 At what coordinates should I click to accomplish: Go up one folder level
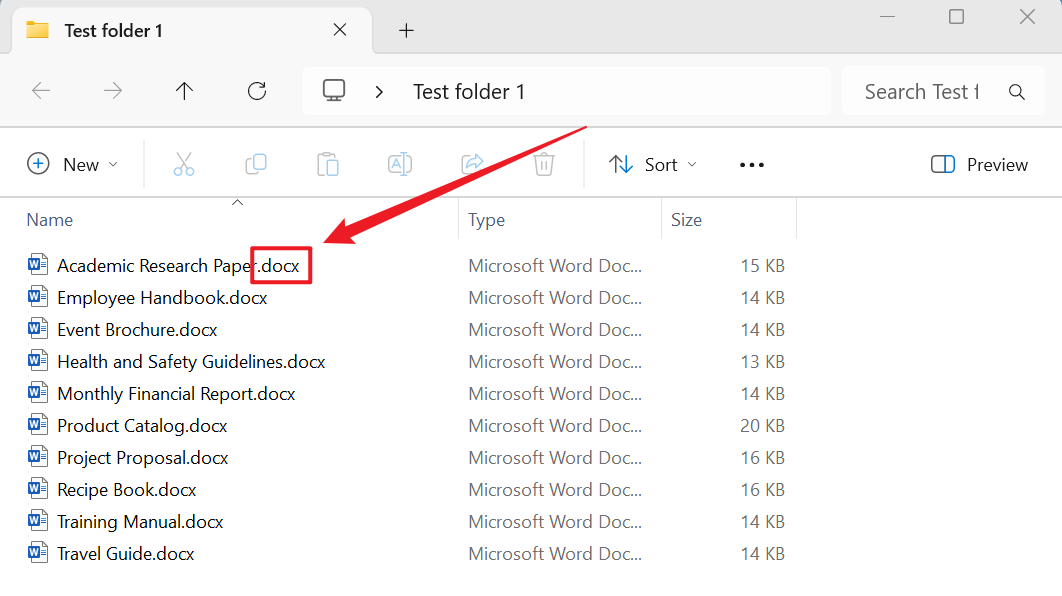(184, 92)
